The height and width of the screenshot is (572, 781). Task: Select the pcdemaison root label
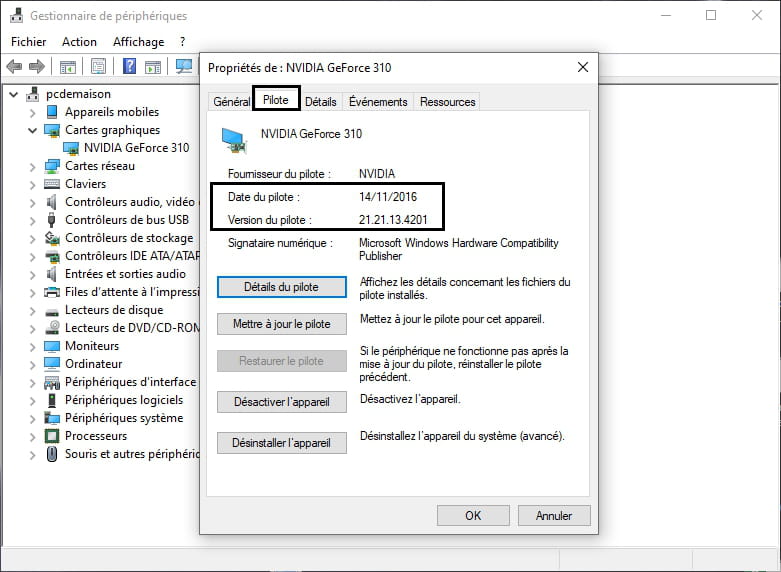point(78,94)
